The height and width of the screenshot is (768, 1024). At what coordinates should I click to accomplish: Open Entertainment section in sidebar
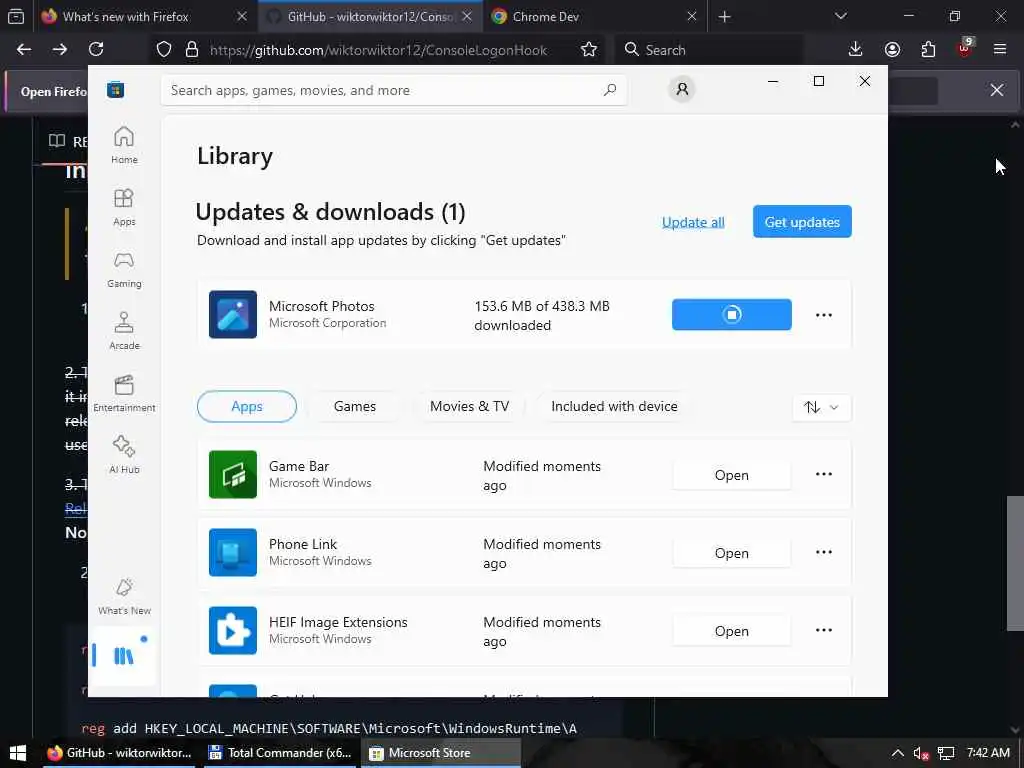[x=124, y=393]
